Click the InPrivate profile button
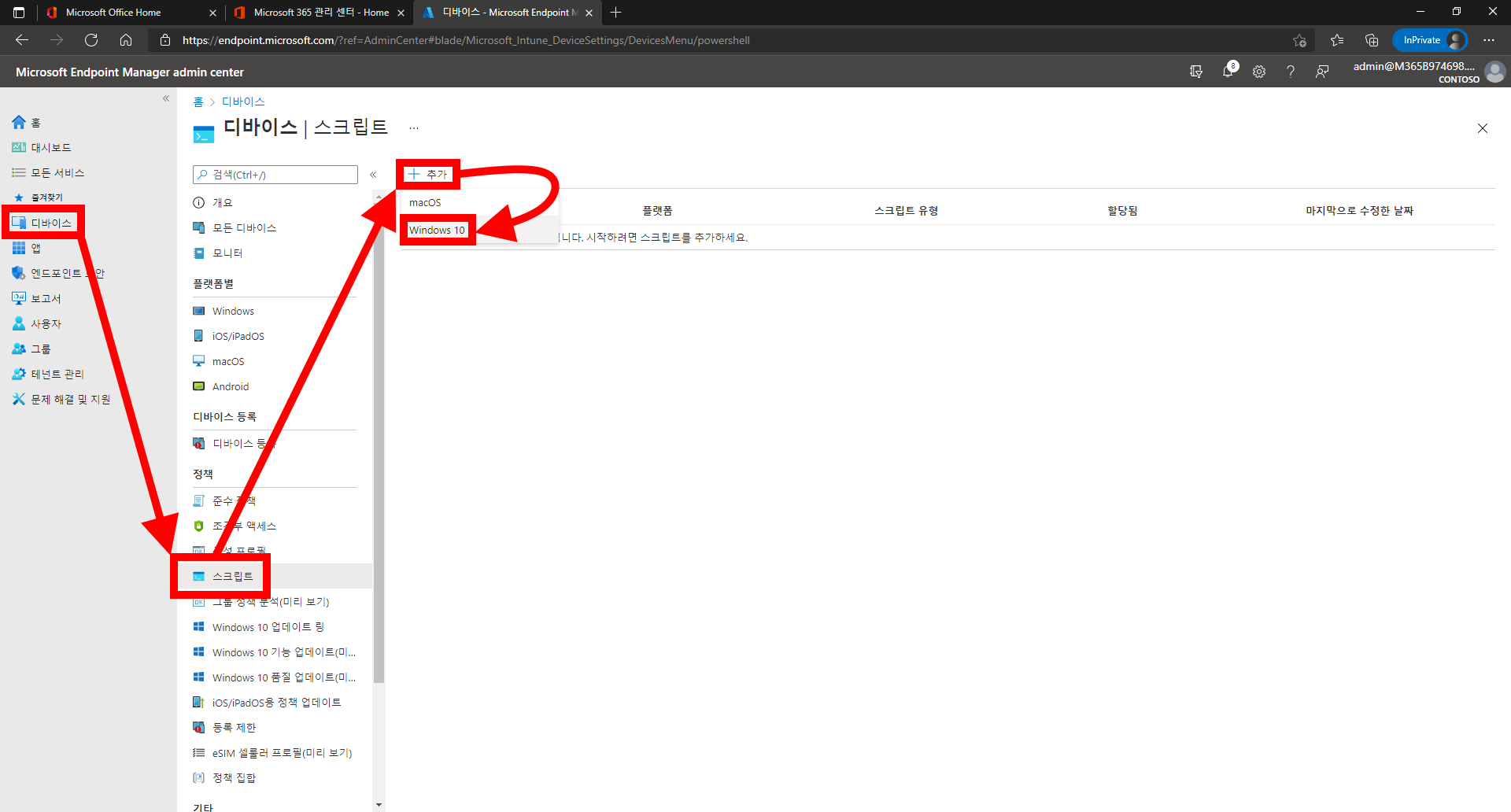This screenshot has width=1511, height=812. pos(1430,40)
